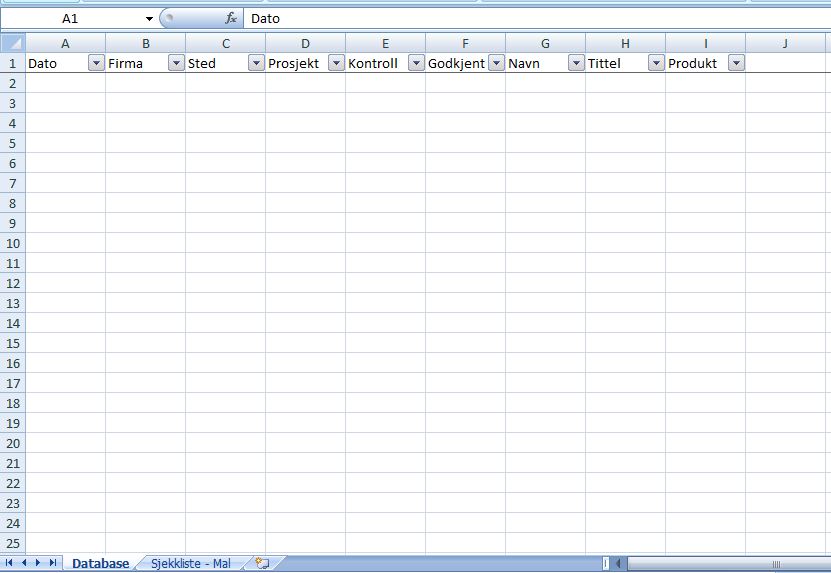This screenshot has height=573, width=831.
Task: Click the Name Box showing A1
Action: [x=70, y=19]
